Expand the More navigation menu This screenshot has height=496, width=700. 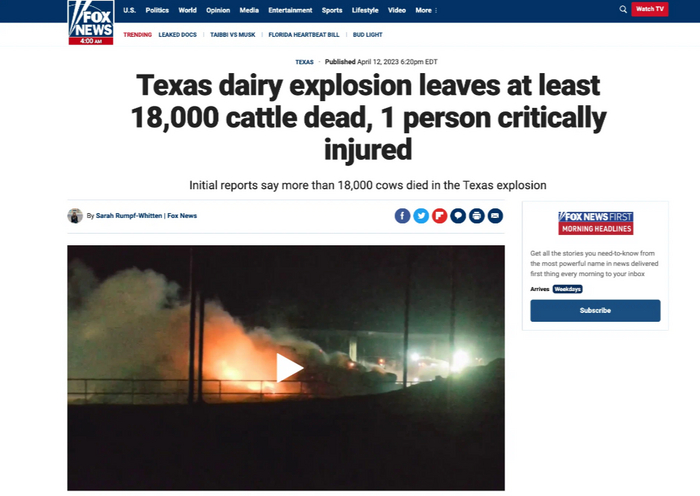(426, 10)
